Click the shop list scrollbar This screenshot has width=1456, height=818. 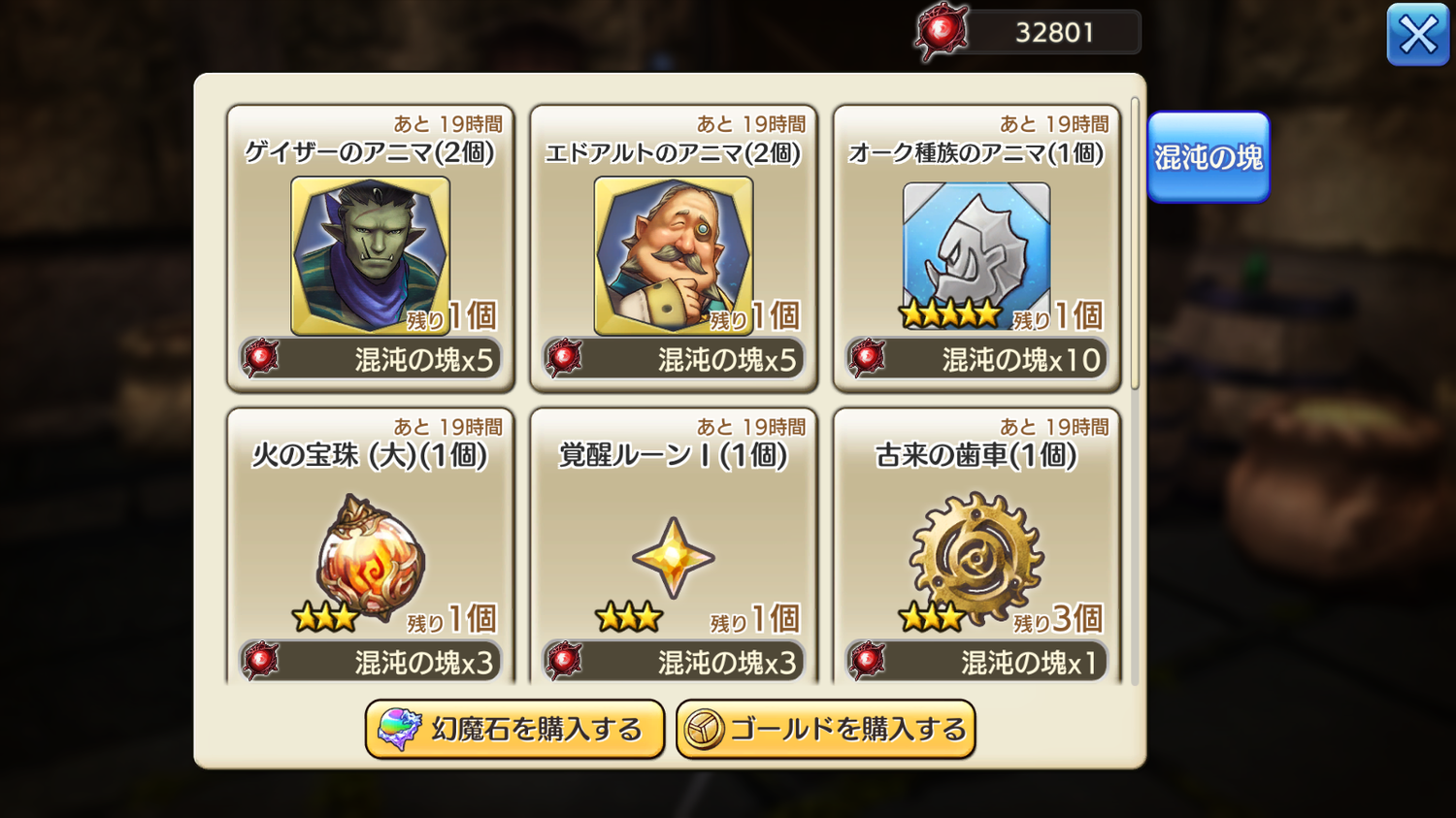(1135, 244)
